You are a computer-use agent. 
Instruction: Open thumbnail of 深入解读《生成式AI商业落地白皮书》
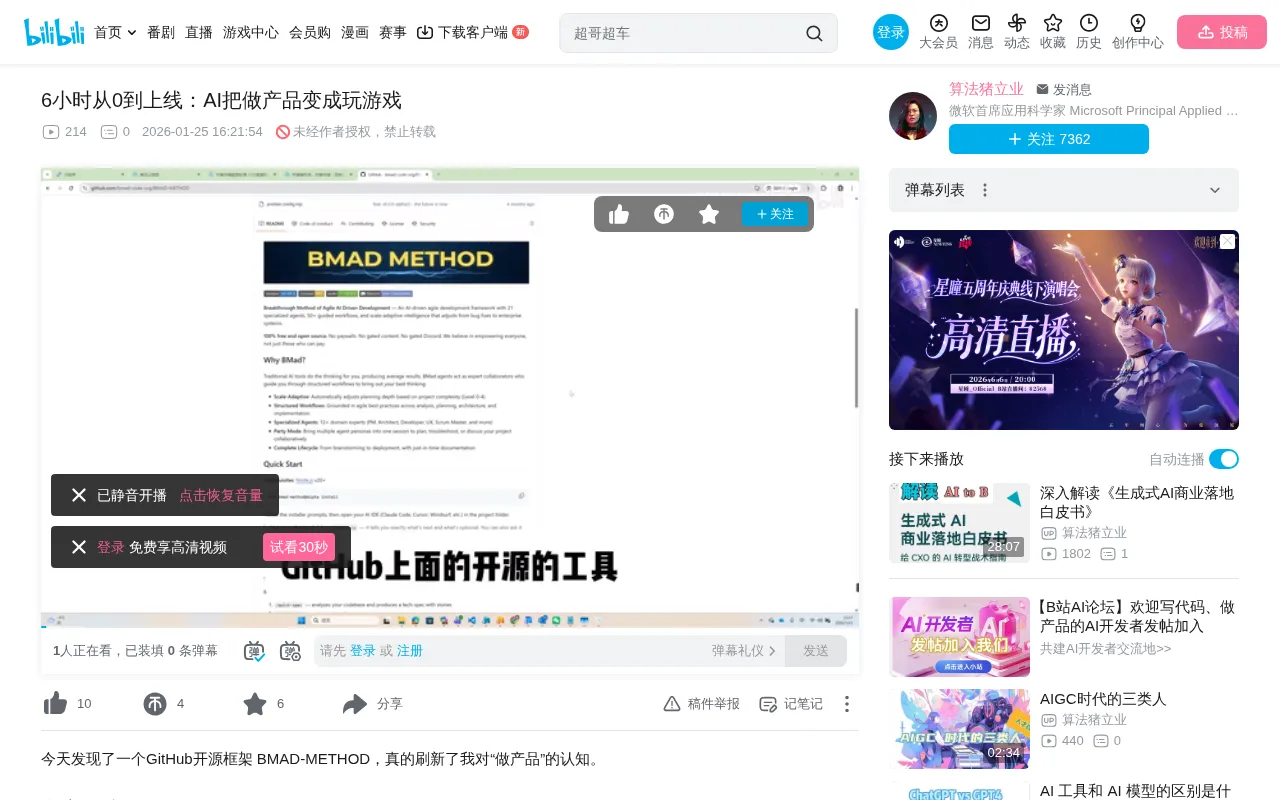tap(959, 522)
